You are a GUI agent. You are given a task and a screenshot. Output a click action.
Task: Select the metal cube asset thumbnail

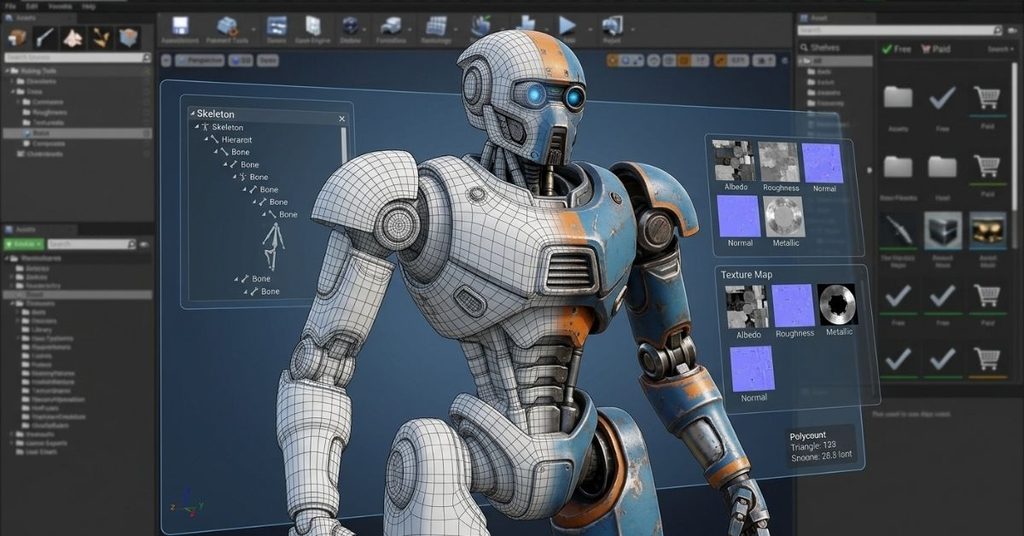click(x=942, y=230)
